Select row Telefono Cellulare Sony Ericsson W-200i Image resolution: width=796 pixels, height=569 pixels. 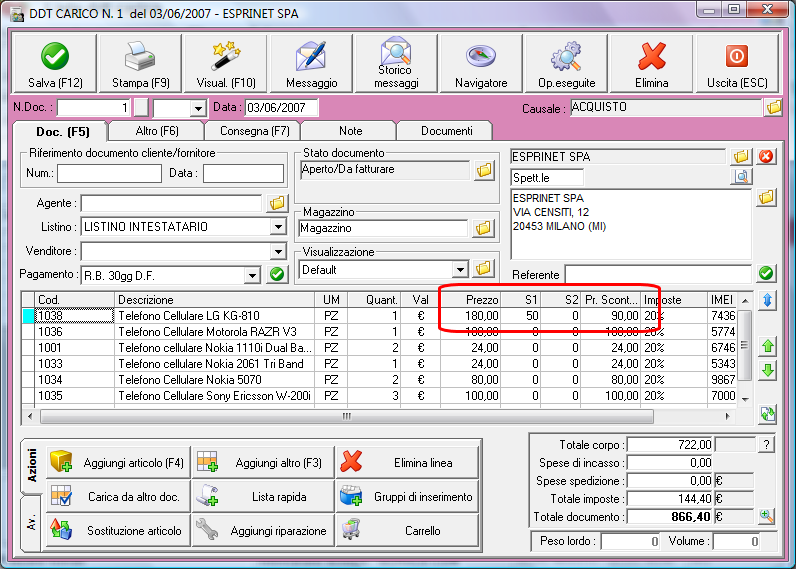click(379, 396)
